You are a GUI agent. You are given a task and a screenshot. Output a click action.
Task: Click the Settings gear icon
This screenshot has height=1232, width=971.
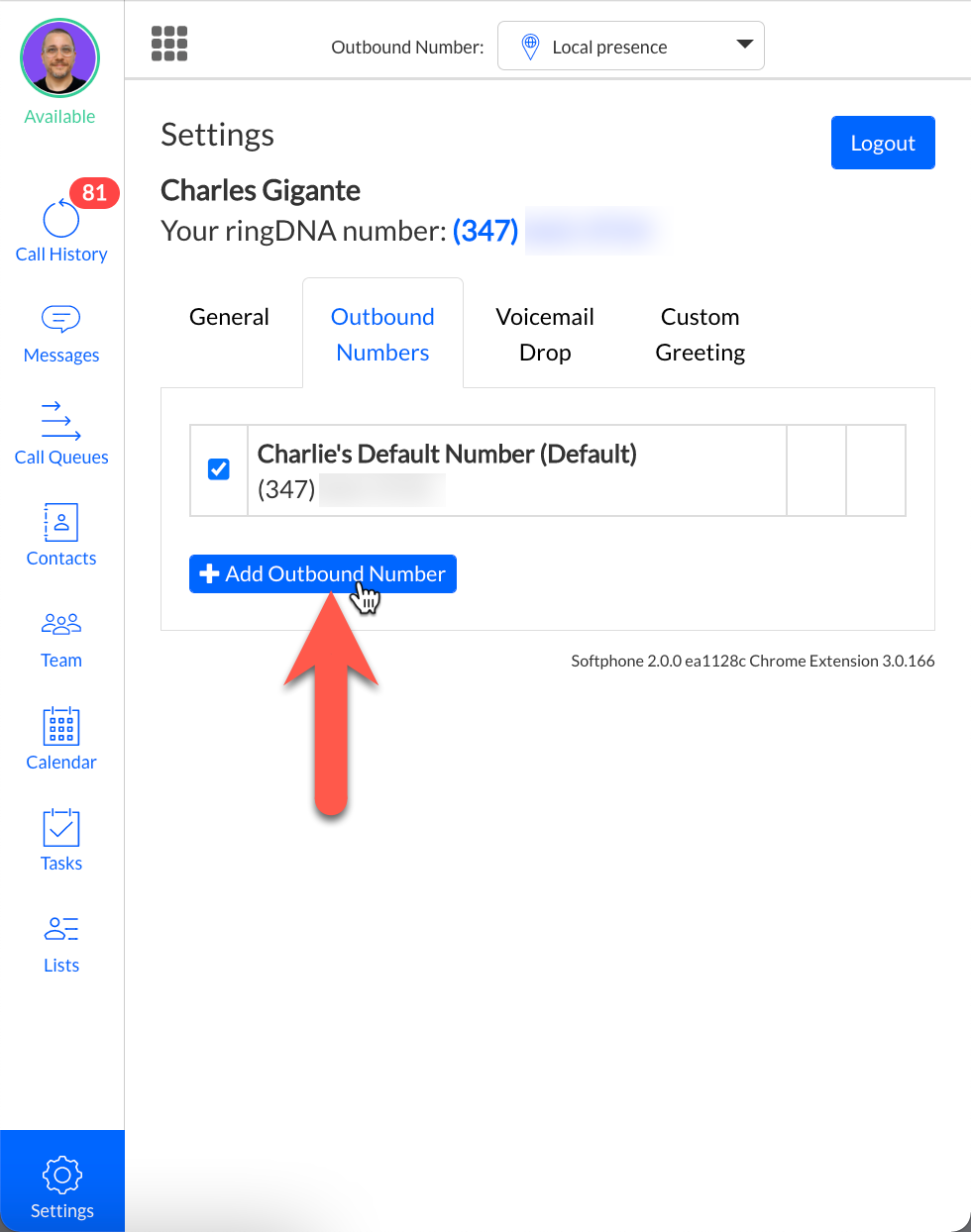[x=62, y=1175]
